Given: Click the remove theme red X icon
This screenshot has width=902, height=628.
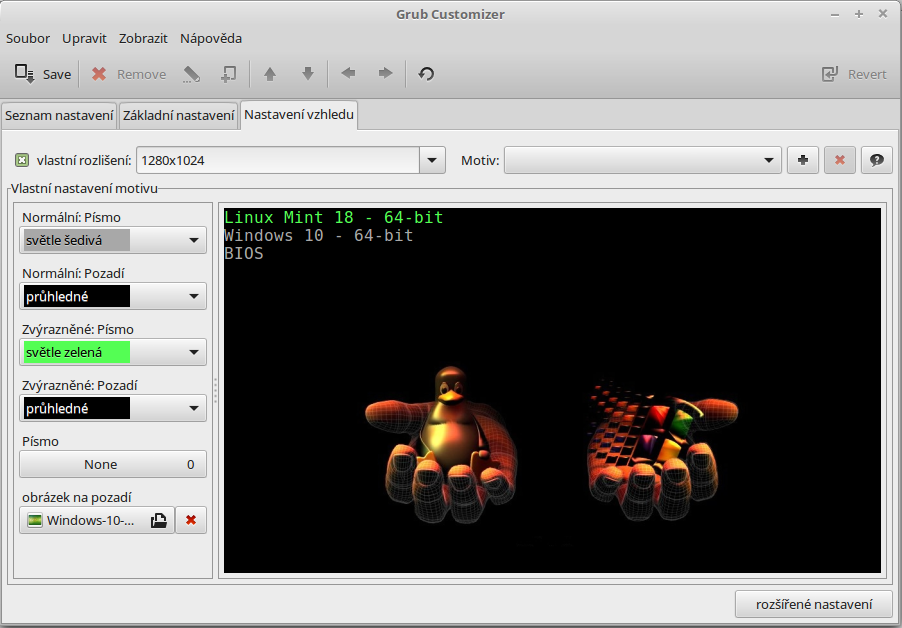Looking at the screenshot, I should (840, 160).
